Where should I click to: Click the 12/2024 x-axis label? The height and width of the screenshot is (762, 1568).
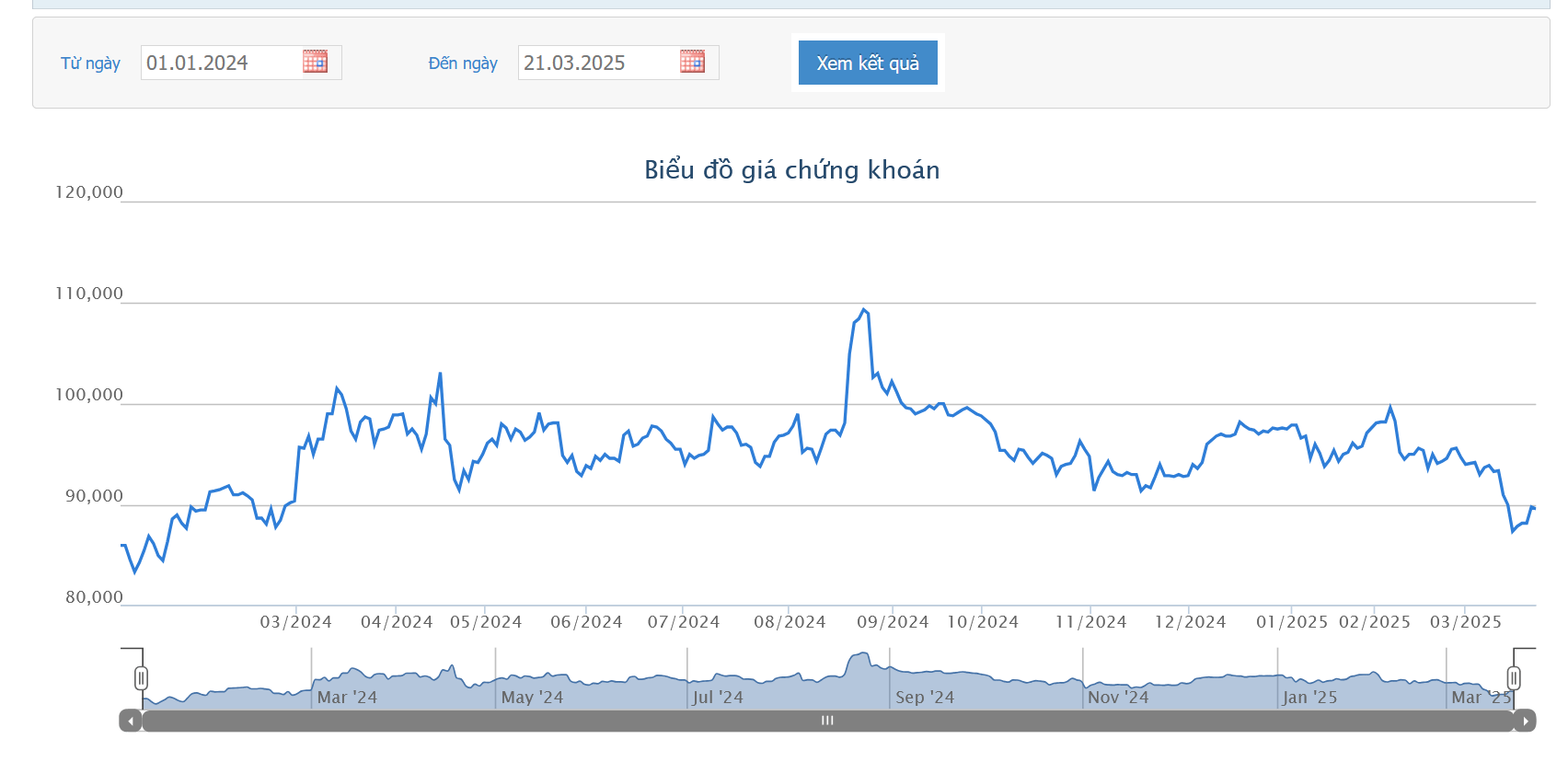[x=1190, y=622]
